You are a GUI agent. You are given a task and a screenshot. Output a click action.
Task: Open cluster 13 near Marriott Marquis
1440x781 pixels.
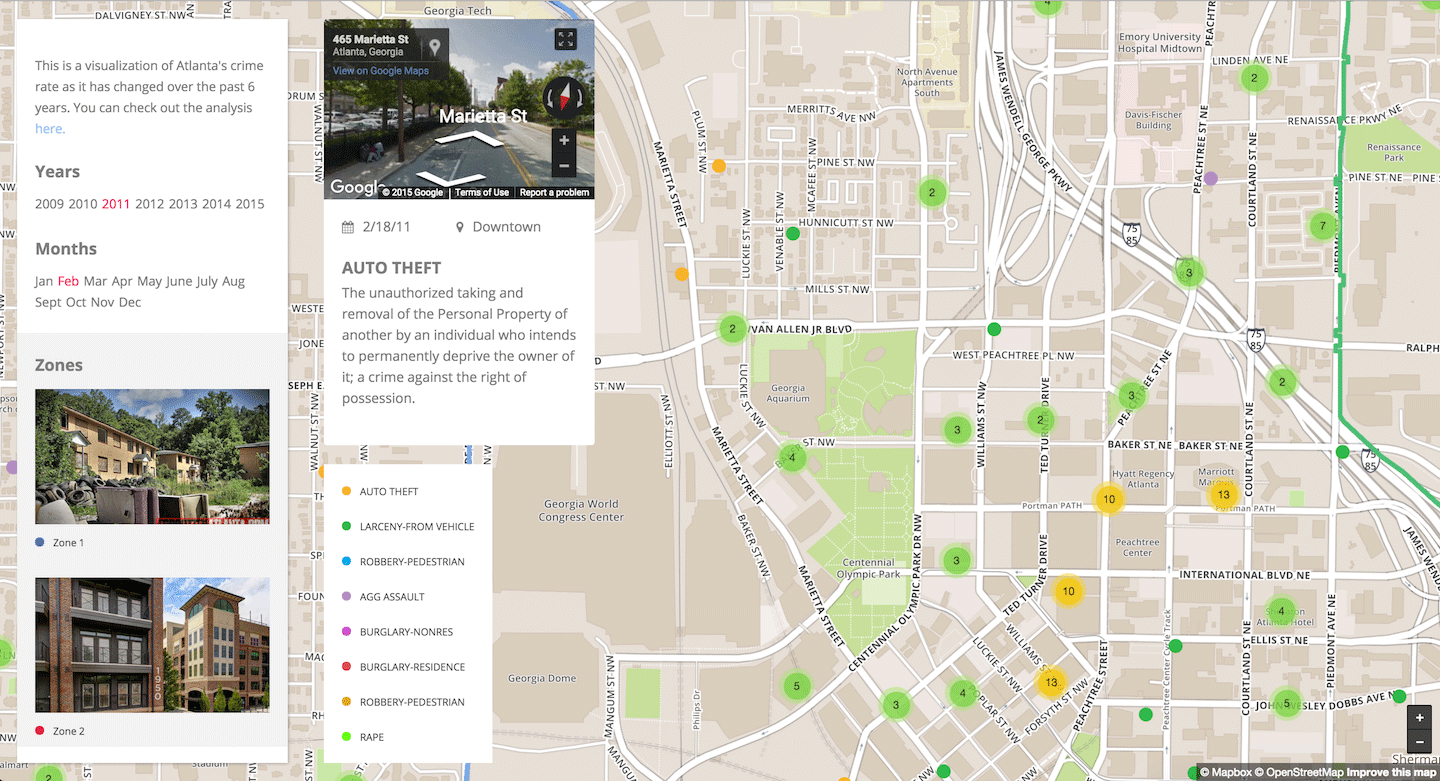tap(1223, 494)
